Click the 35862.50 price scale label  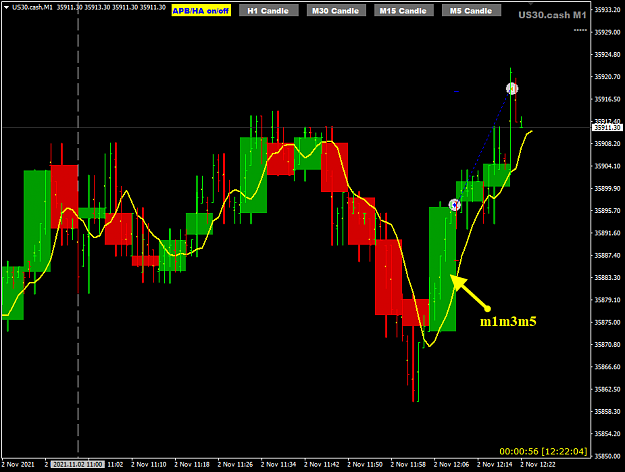[x=607, y=389]
